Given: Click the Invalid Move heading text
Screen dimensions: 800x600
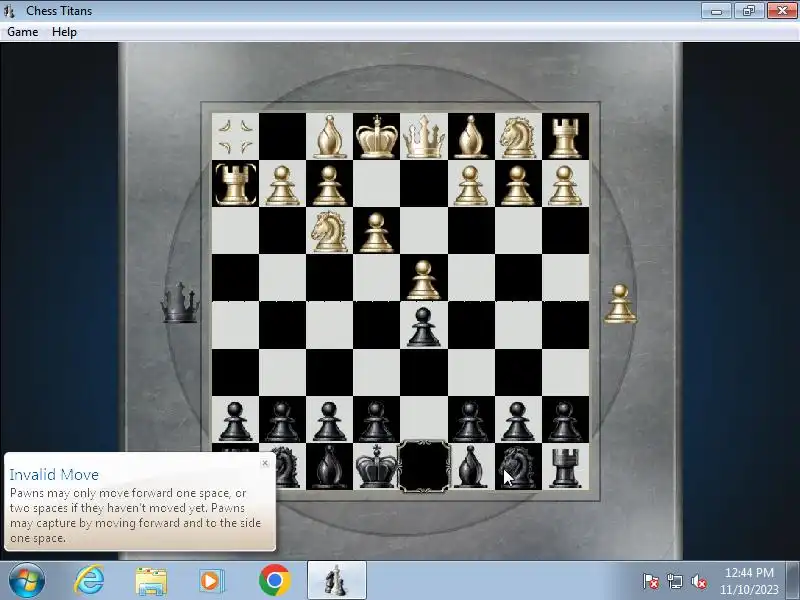Looking at the screenshot, I should [x=54, y=474].
